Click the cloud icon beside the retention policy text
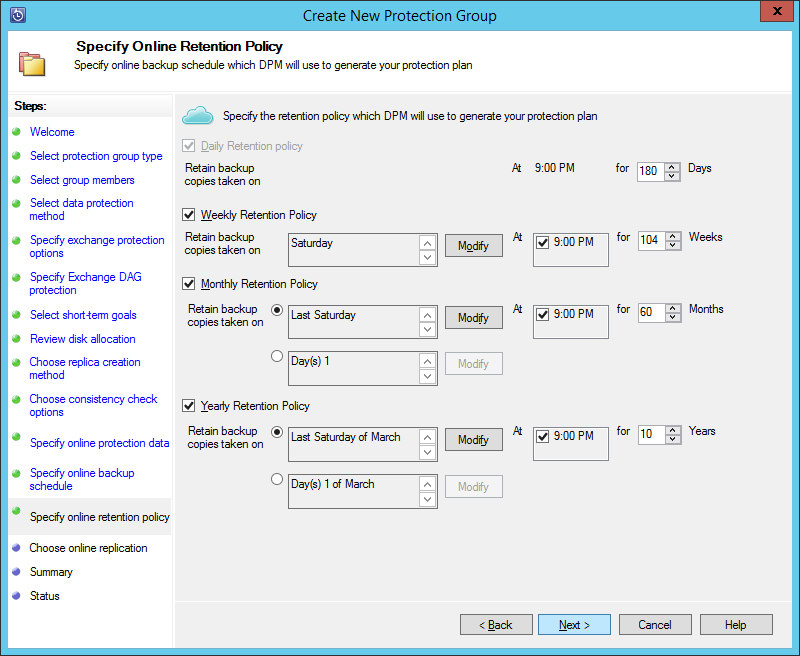The image size is (800, 656). [x=202, y=116]
